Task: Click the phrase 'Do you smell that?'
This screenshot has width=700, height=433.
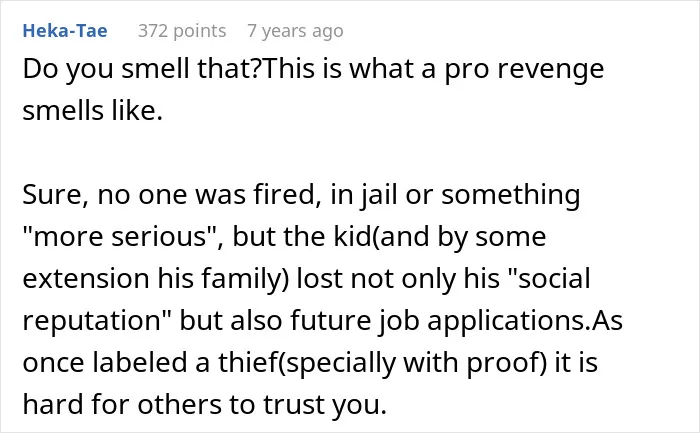Action: click(142, 69)
